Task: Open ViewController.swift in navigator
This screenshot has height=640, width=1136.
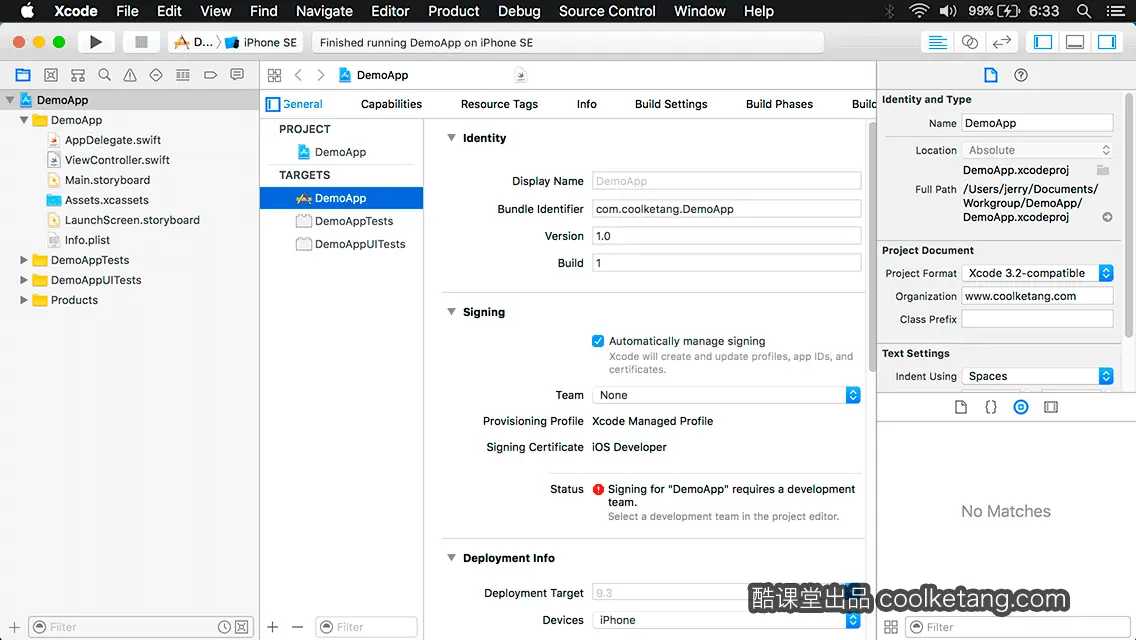Action: coord(117,160)
